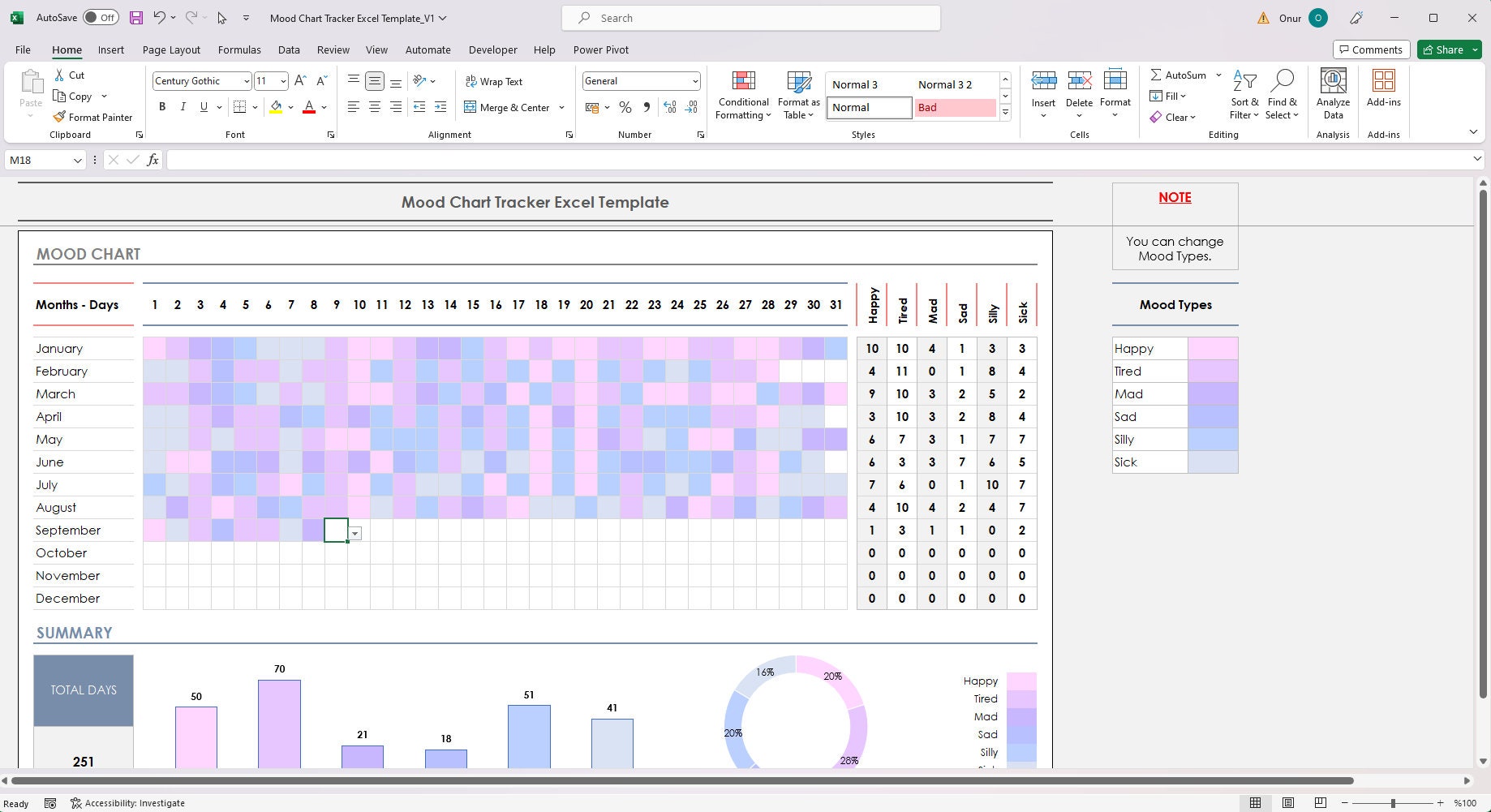
Task: Enable Wrap Text formatting
Action: click(495, 81)
